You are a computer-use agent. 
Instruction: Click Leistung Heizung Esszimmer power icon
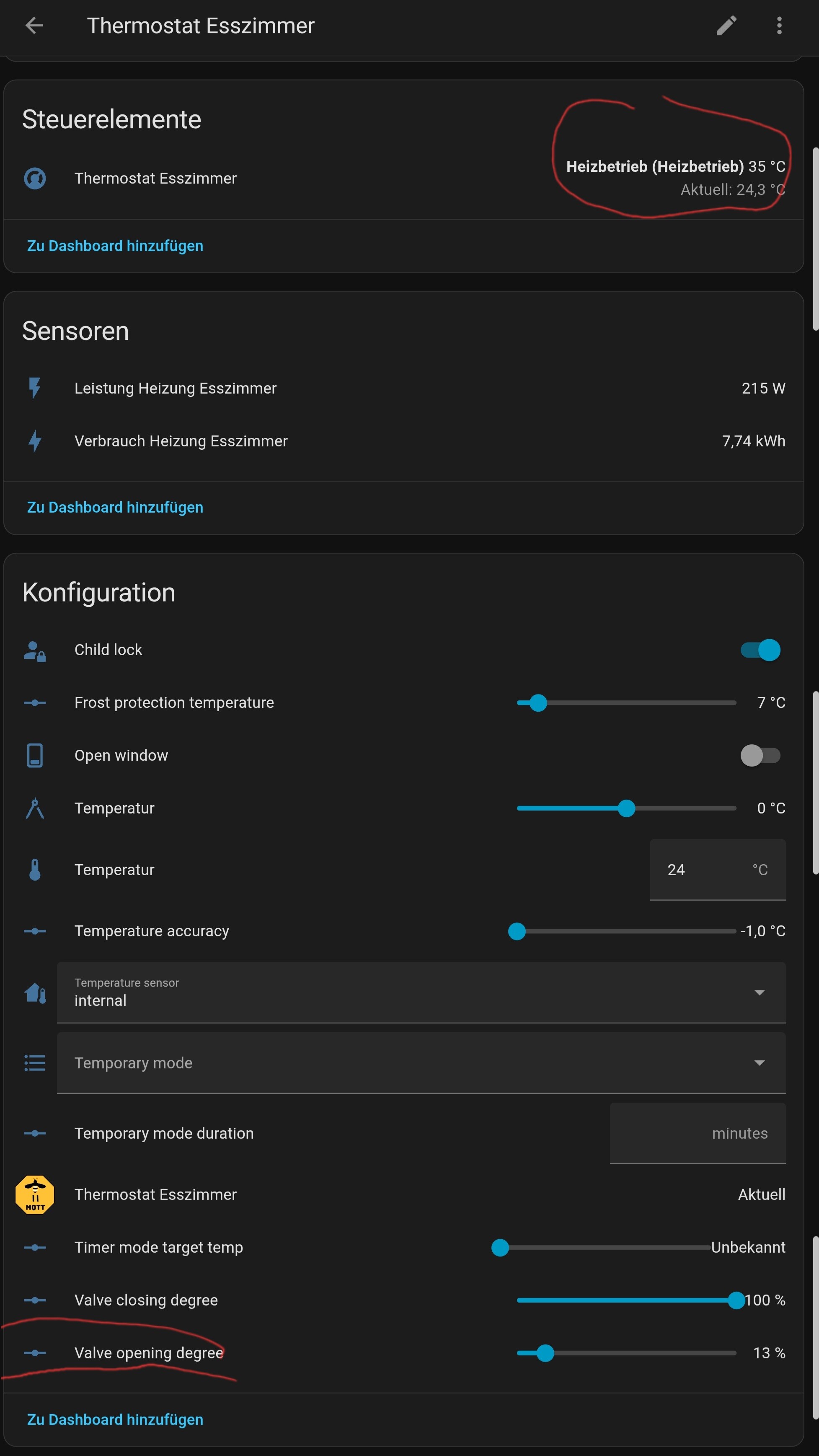[35, 388]
